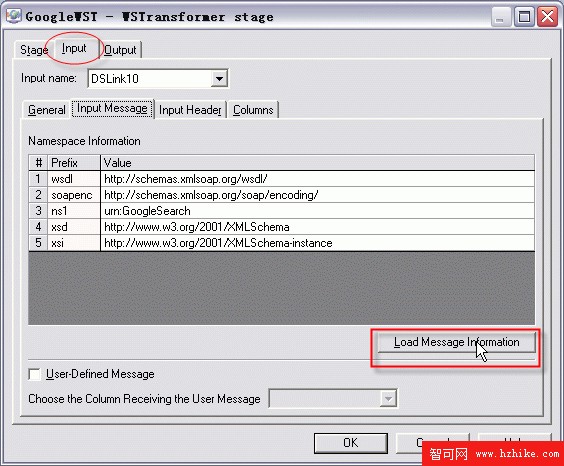Screen dimensions: 564x466
Task: Open the General sub-tab
Action: tap(47, 110)
